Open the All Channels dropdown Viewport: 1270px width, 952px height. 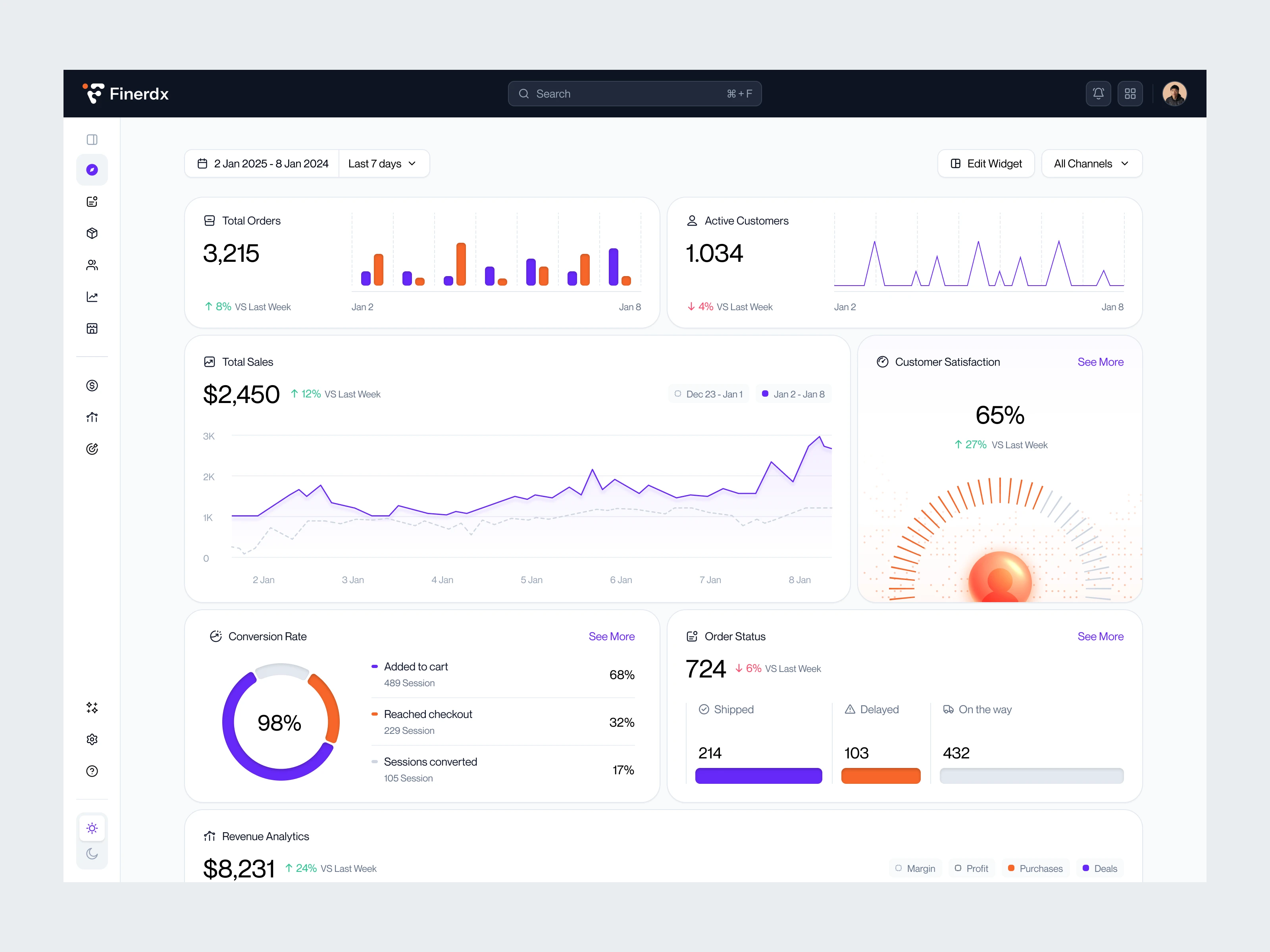pyautogui.click(x=1091, y=163)
